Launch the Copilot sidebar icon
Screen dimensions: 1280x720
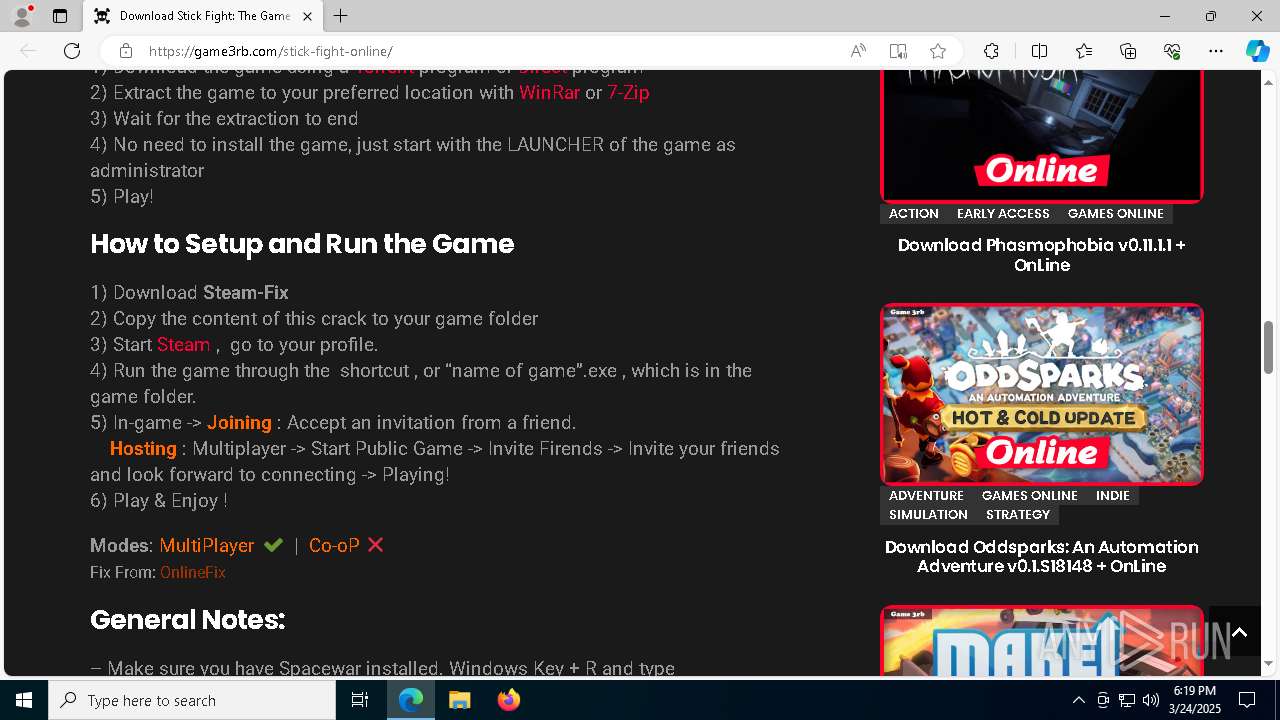(1257, 51)
